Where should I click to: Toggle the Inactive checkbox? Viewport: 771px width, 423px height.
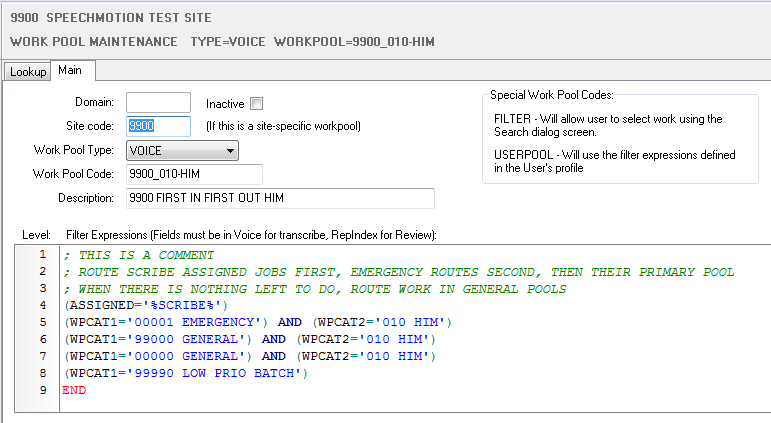(x=257, y=103)
